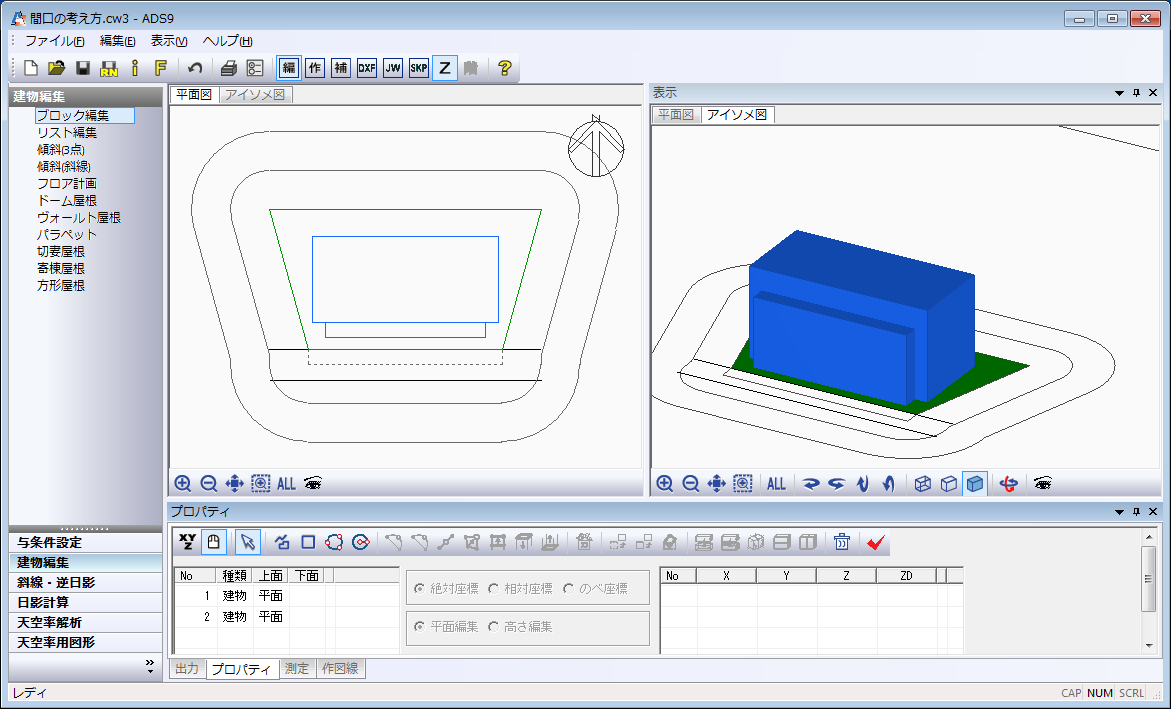The image size is (1171, 709).
Task: Save the file with the floppy disk icon
Action: click(83, 68)
